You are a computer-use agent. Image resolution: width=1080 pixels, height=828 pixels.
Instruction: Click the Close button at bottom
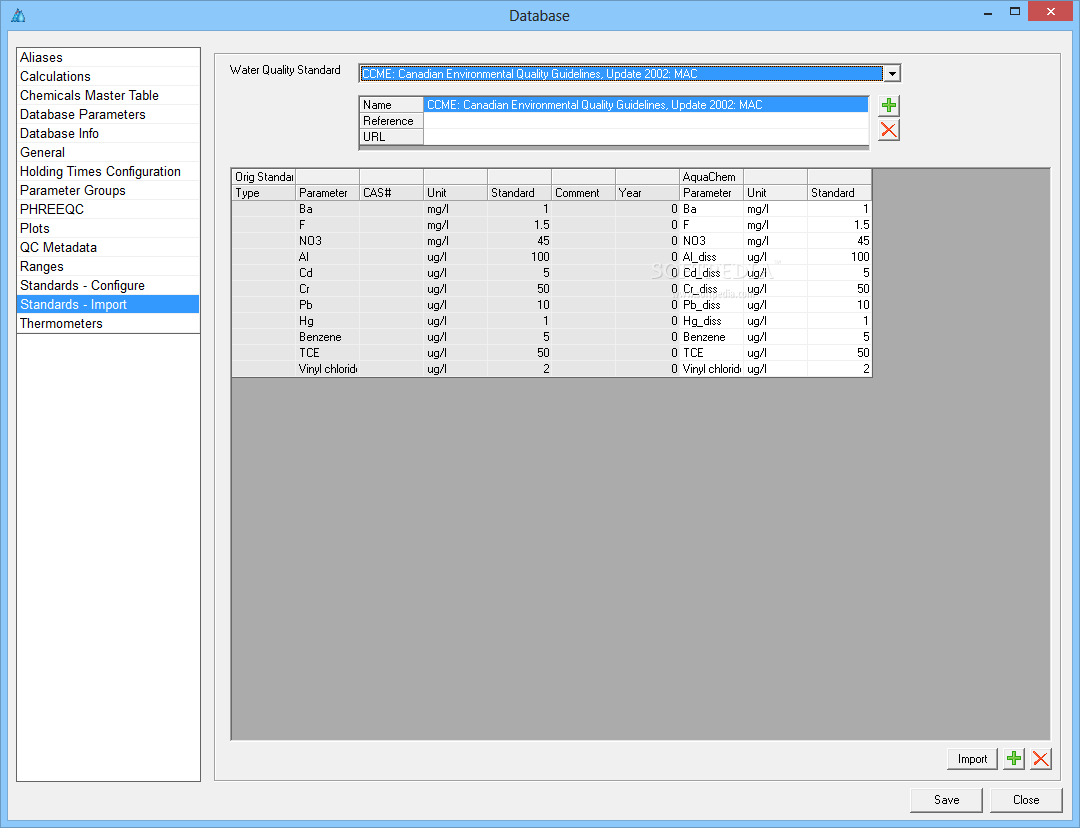tap(1026, 800)
